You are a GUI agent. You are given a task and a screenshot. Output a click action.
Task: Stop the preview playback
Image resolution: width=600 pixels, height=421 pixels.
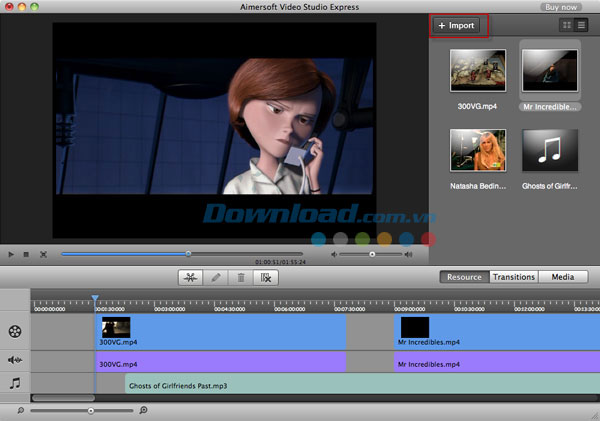coord(26,254)
